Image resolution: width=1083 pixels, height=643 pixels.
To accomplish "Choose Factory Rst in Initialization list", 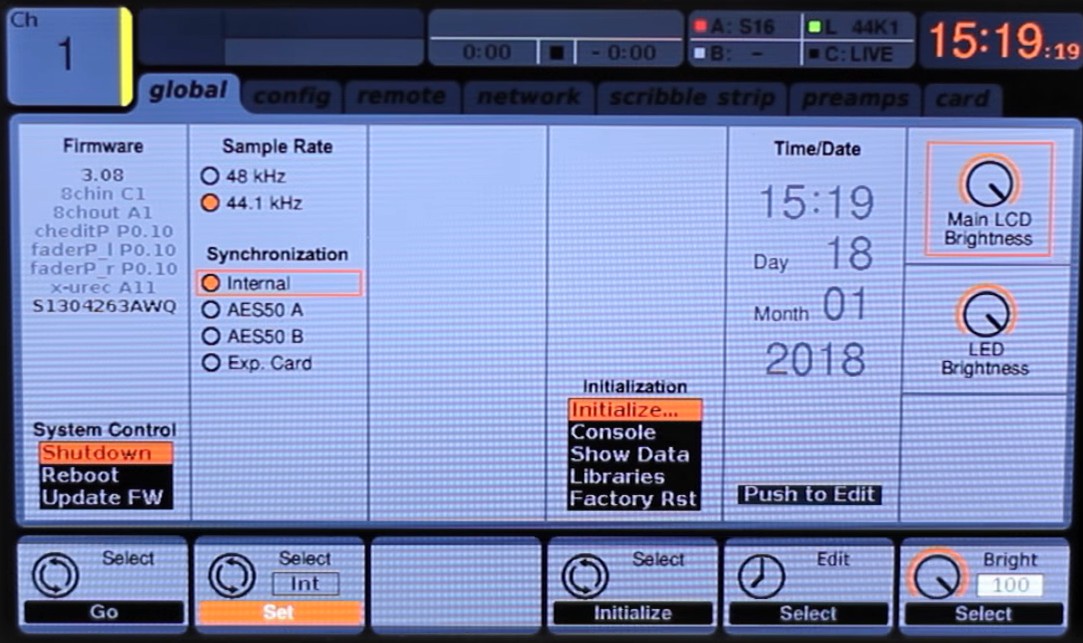I will [x=633, y=499].
